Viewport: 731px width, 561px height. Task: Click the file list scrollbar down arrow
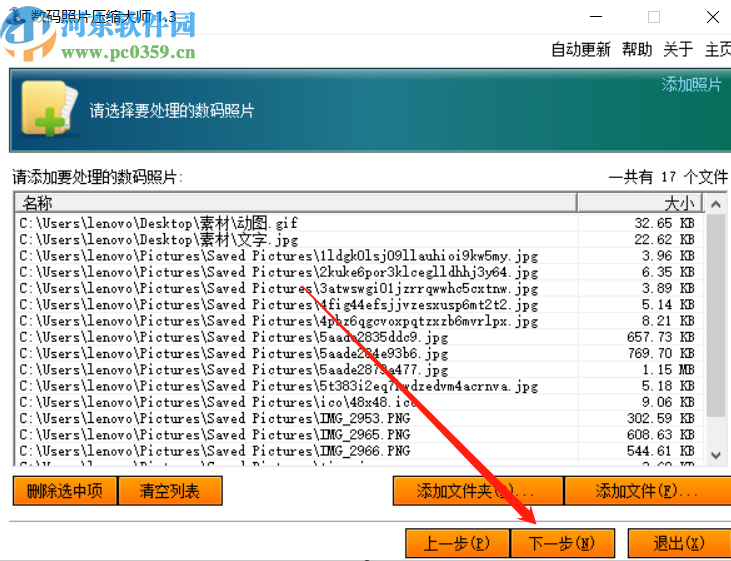point(716,455)
